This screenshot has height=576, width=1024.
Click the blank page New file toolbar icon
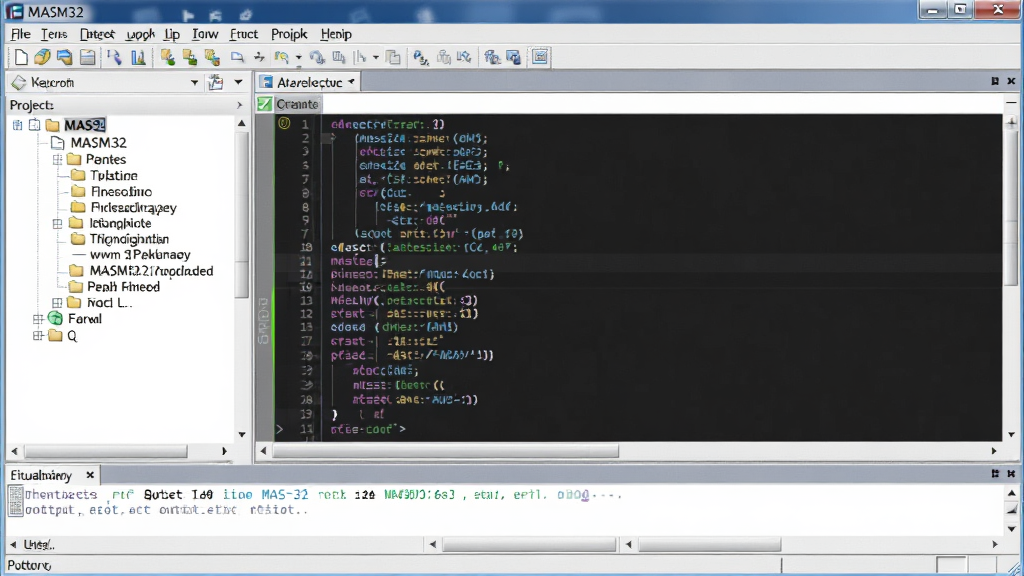(x=21, y=57)
